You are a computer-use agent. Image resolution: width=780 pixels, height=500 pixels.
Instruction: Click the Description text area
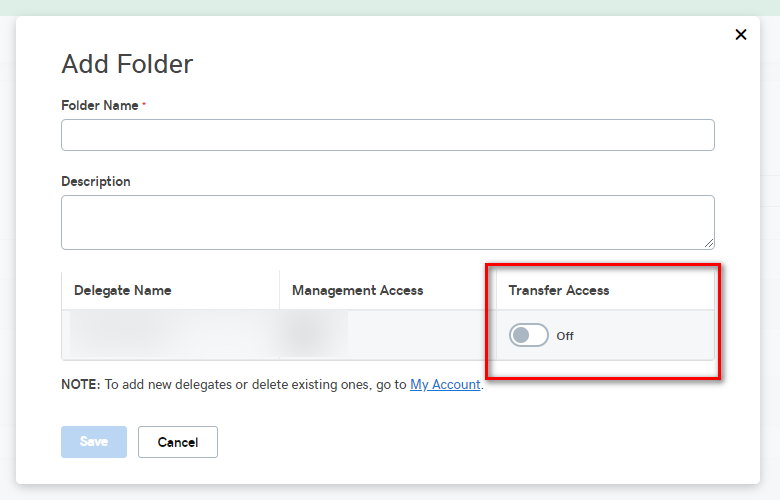pos(388,222)
